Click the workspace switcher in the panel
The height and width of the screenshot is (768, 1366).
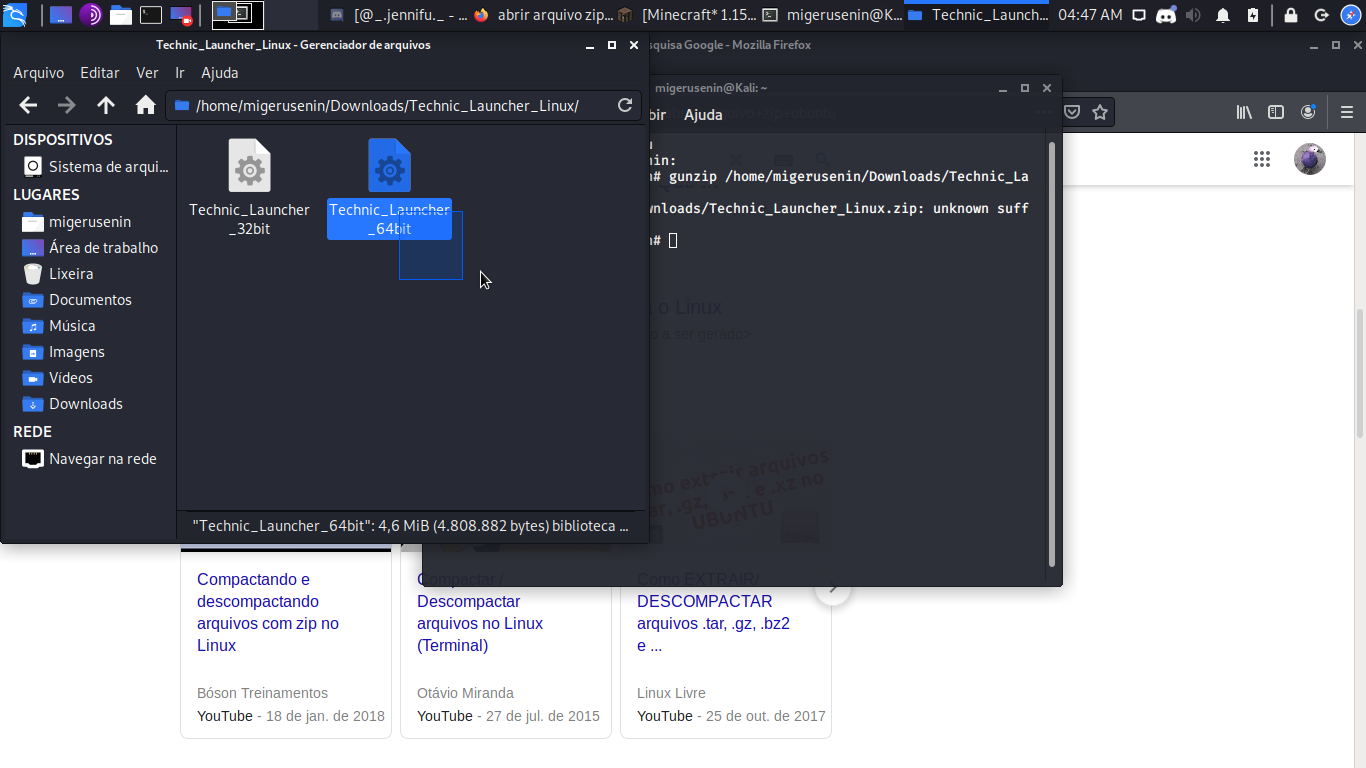(237, 14)
